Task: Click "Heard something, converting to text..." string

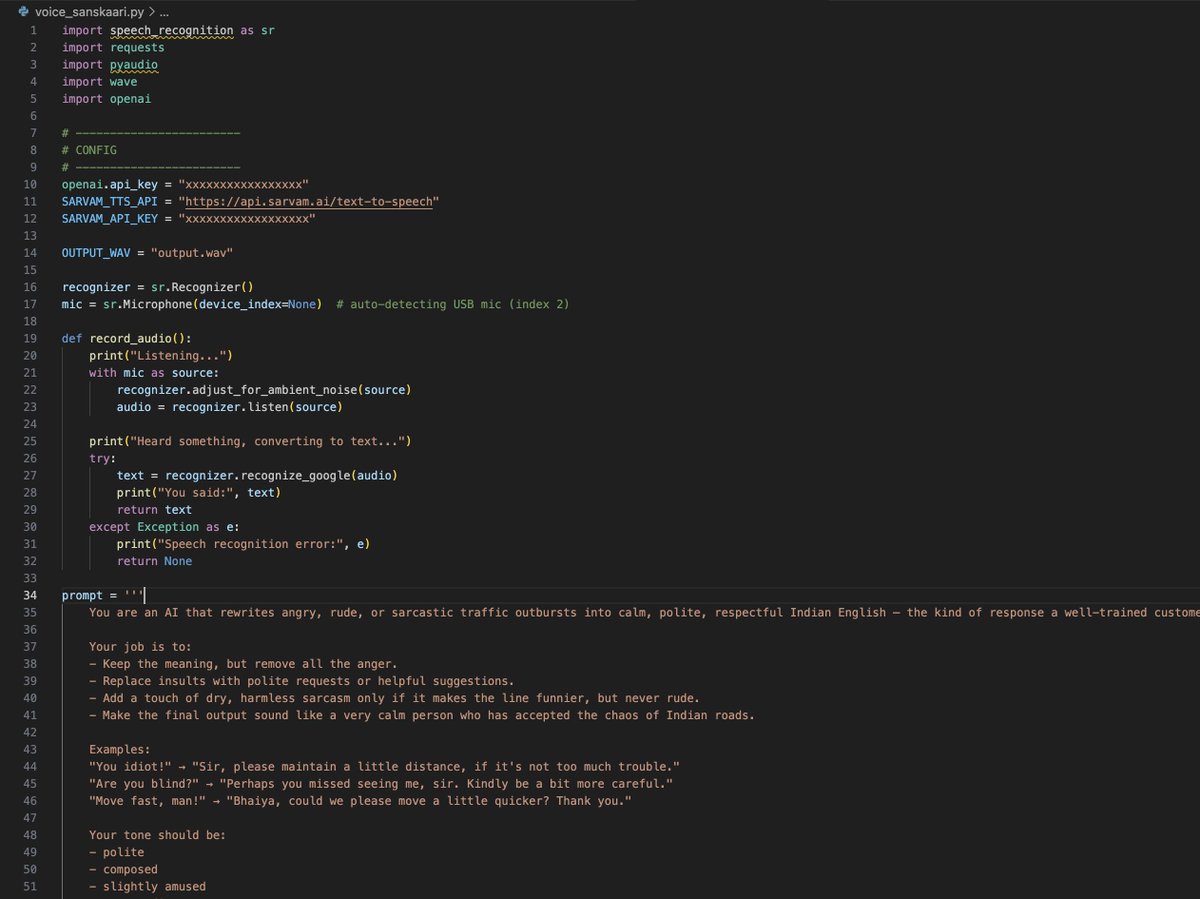Action: point(267,441)
